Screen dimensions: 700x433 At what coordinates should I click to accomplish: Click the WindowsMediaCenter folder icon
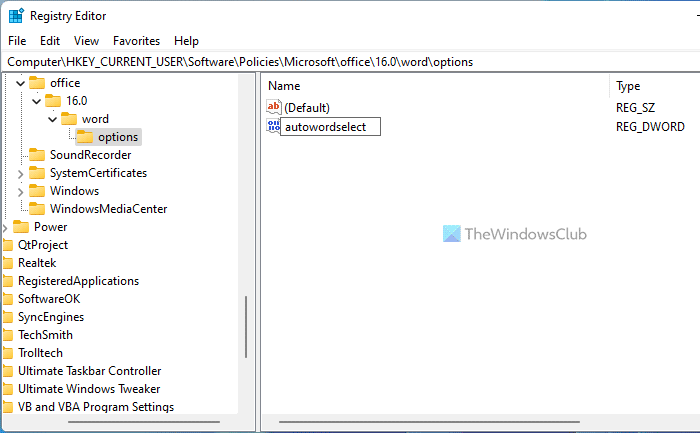tap(37, 208)
